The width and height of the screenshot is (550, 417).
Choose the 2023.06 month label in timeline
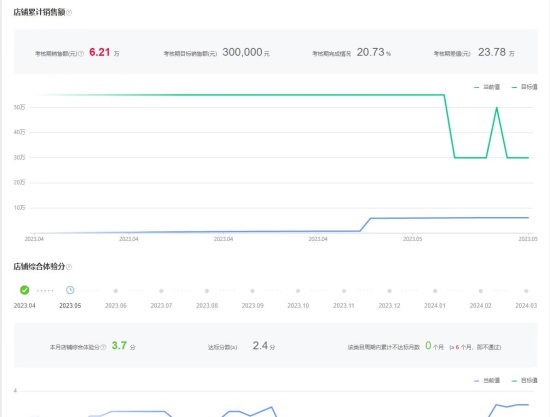tap(116, 306)
